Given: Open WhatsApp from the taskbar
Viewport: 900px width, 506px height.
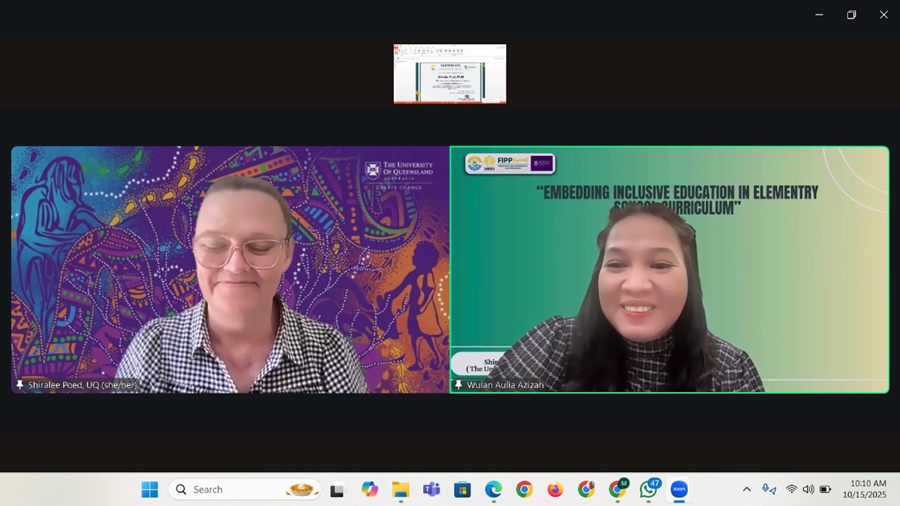Looking at the screenshot, I should (649, 490).
